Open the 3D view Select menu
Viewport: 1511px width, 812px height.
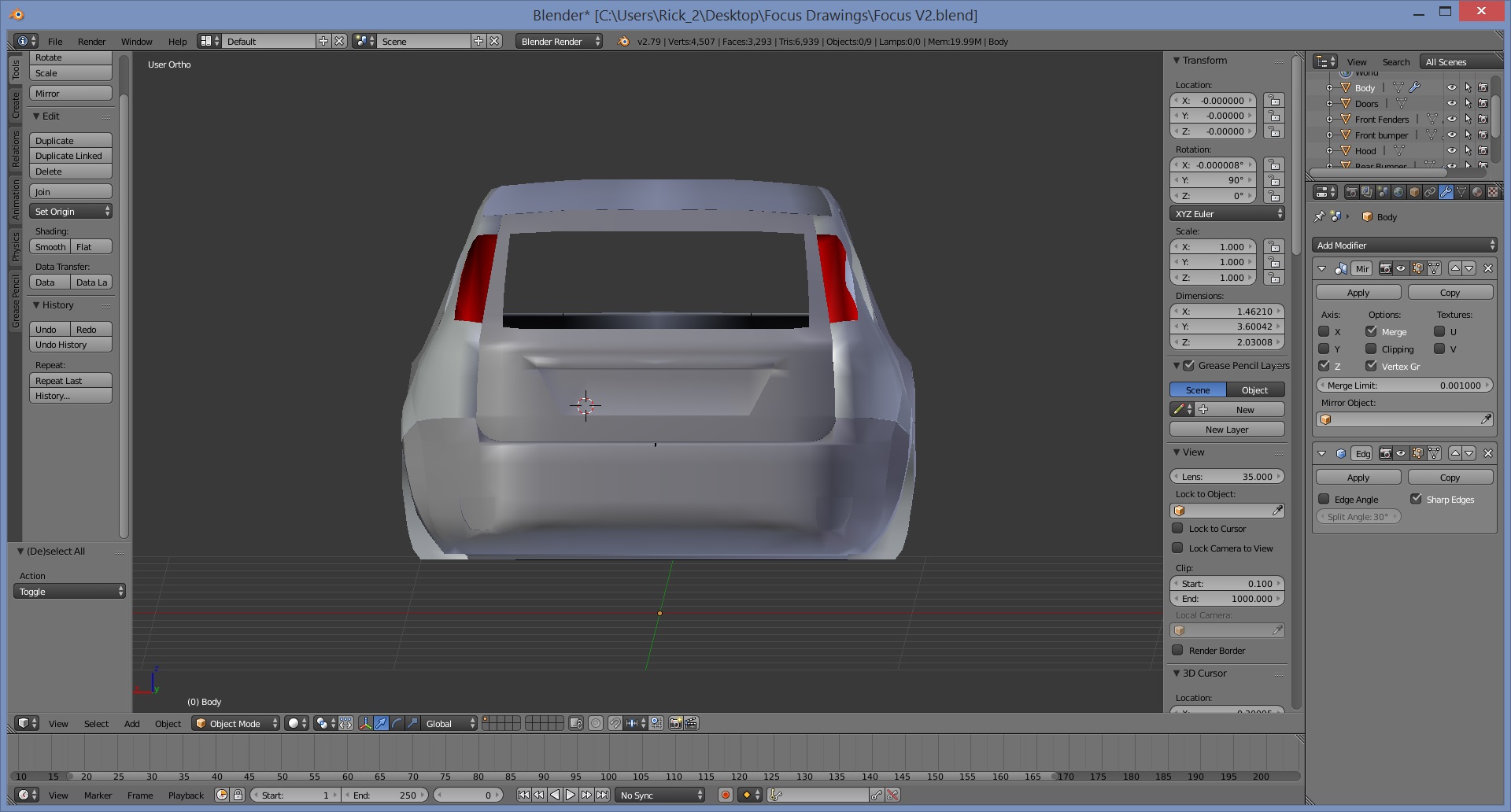tap(96, 724)
